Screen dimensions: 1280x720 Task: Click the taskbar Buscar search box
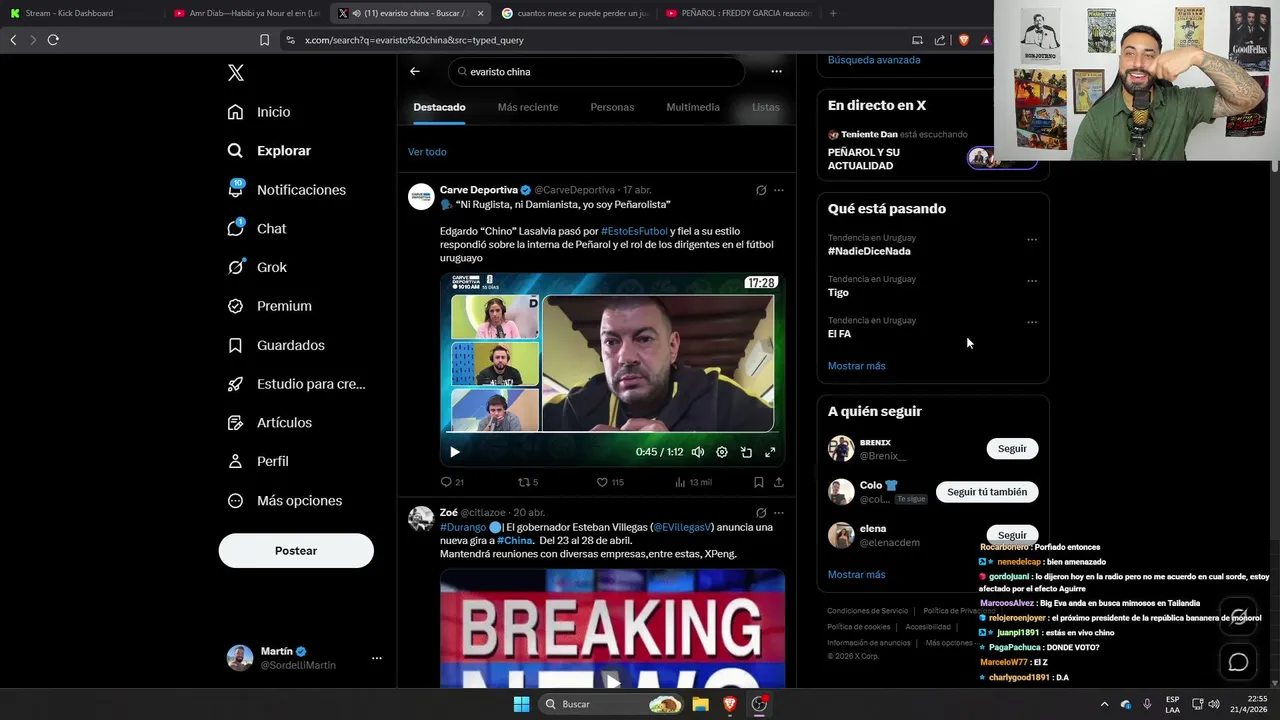pos(612,704)
